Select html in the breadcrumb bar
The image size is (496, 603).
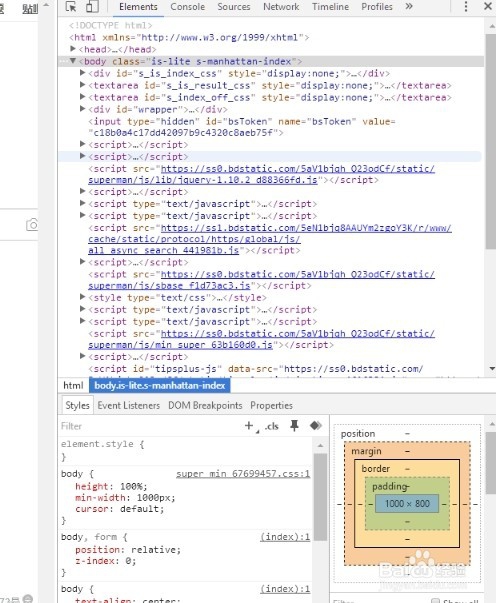pyautogui.click(x=73, y=385)
